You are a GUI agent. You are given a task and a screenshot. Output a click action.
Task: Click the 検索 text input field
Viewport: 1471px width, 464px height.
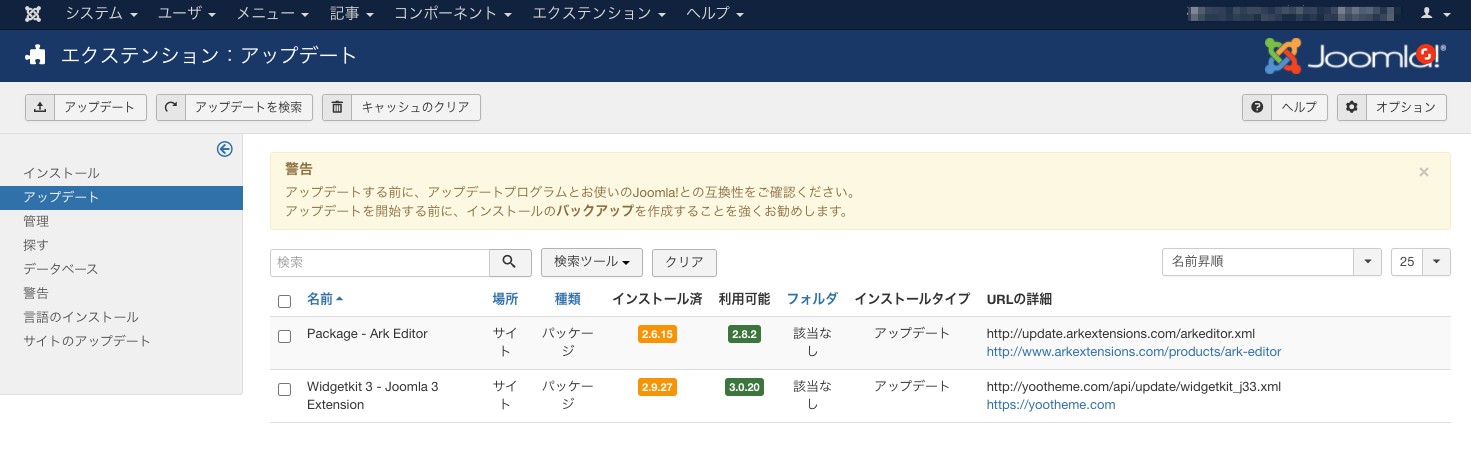tap(380, 262)
